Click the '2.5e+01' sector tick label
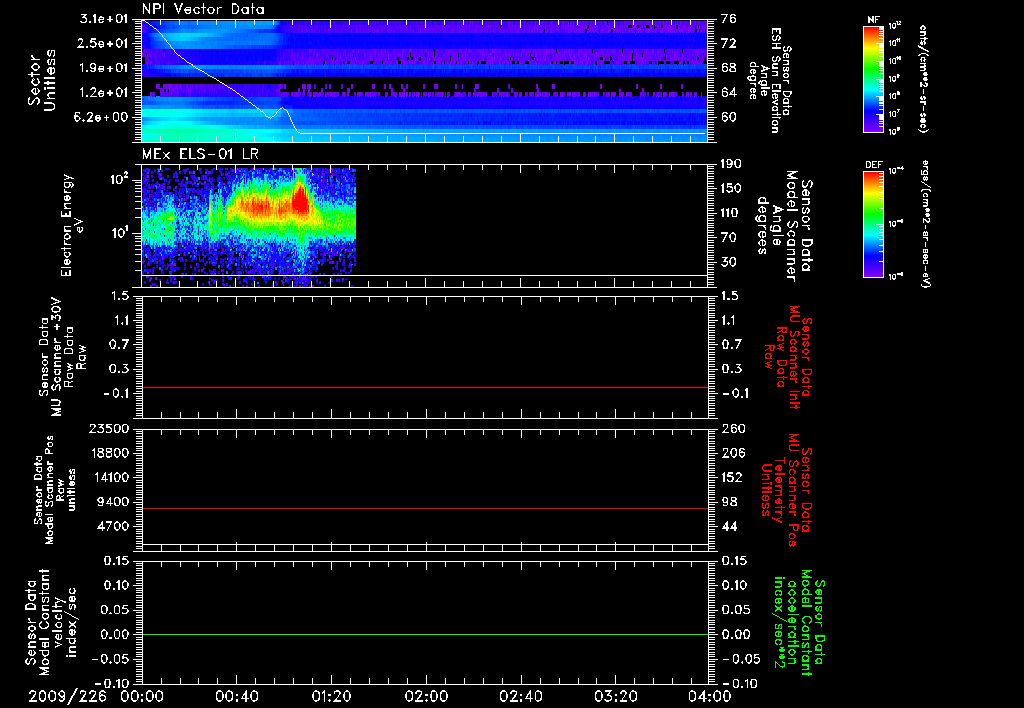 point(104,43)
